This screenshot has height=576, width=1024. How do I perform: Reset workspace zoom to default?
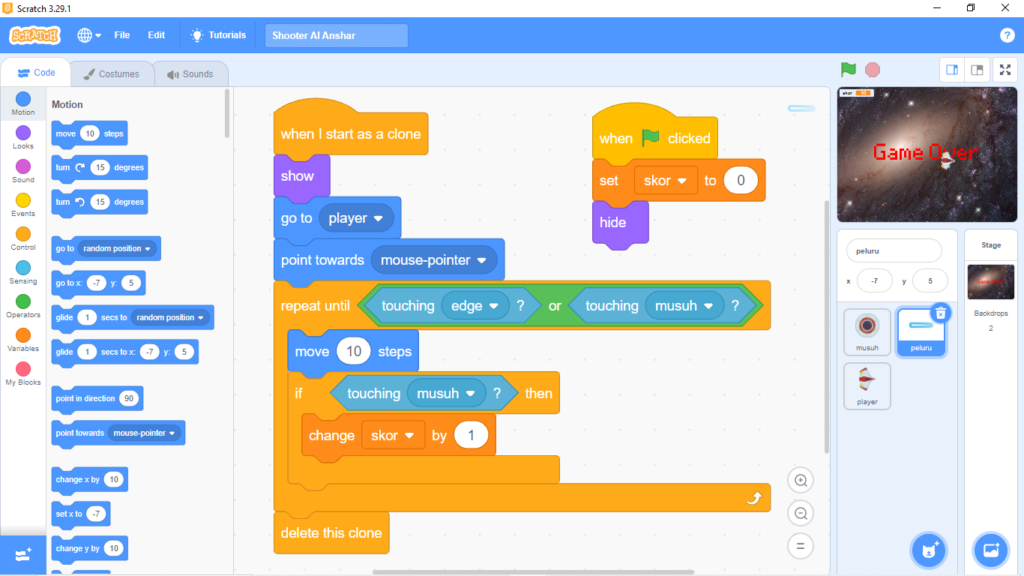pos(801,546)
